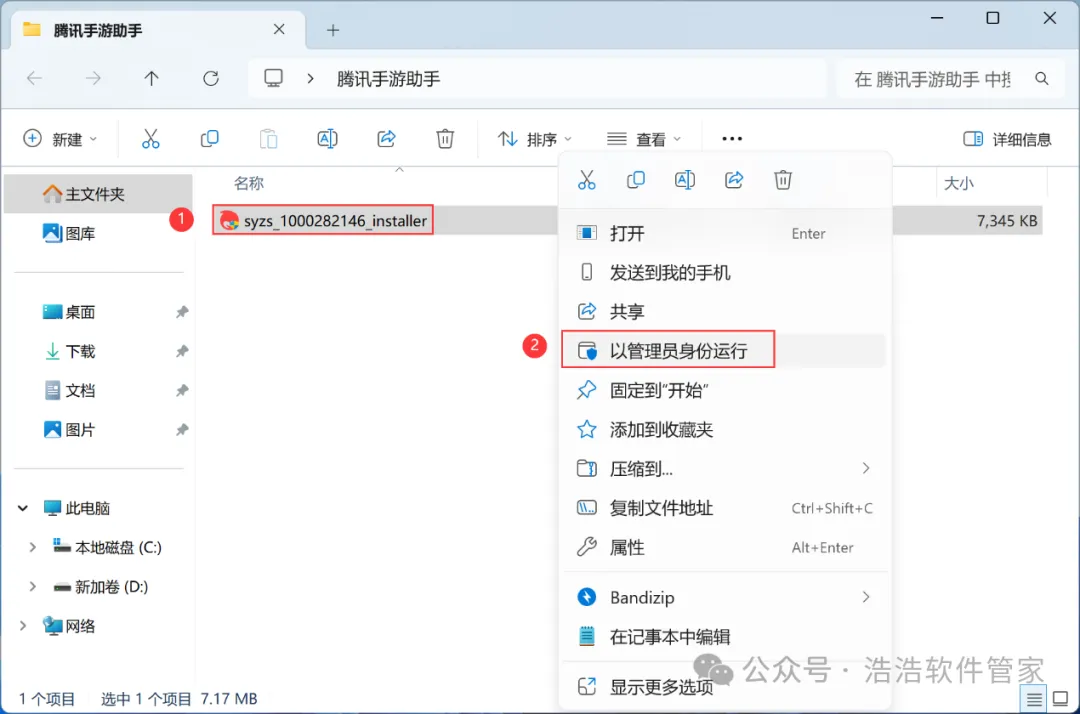Click the Rename icon in the toolbar
This screenshot has width=1080, height=714.
tap(327, 139)
